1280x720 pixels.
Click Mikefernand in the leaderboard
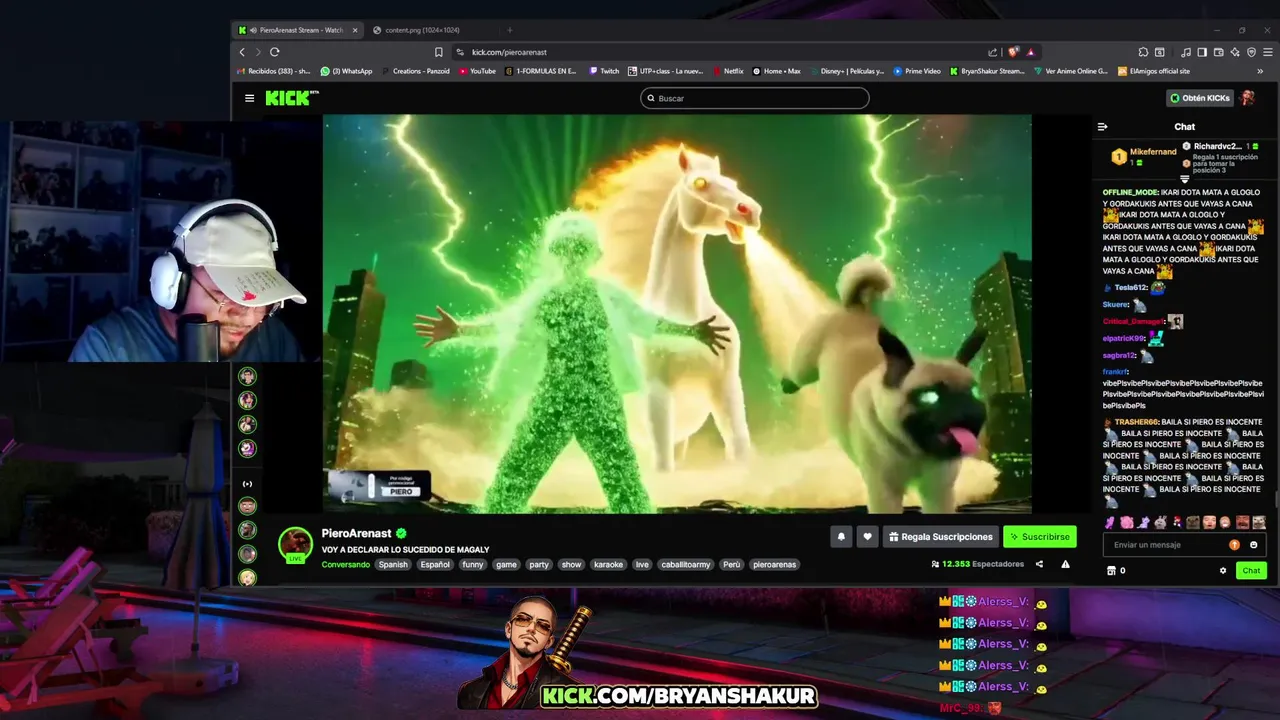coord(1153,152)
